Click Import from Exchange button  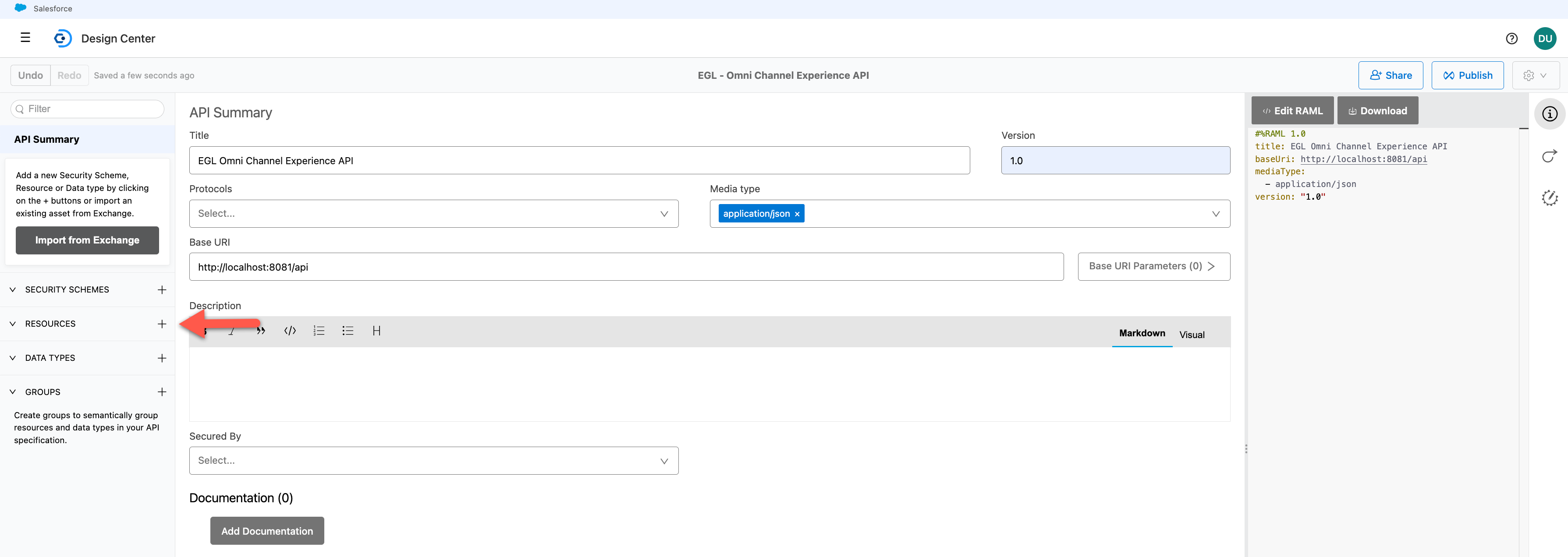[87, 240]
